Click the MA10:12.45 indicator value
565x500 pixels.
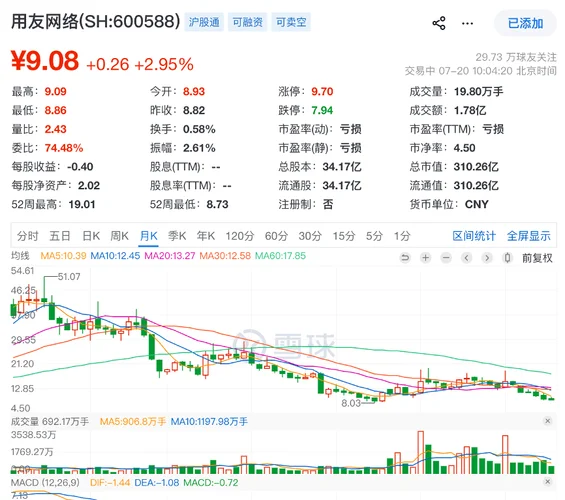point(115,256)
